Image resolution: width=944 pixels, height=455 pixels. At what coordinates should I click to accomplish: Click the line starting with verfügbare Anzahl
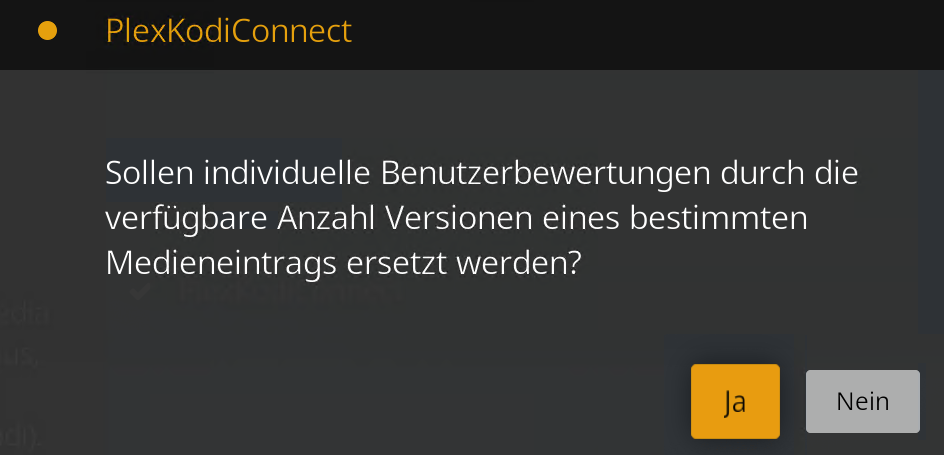pyautogui.click(x=455, y=218)
